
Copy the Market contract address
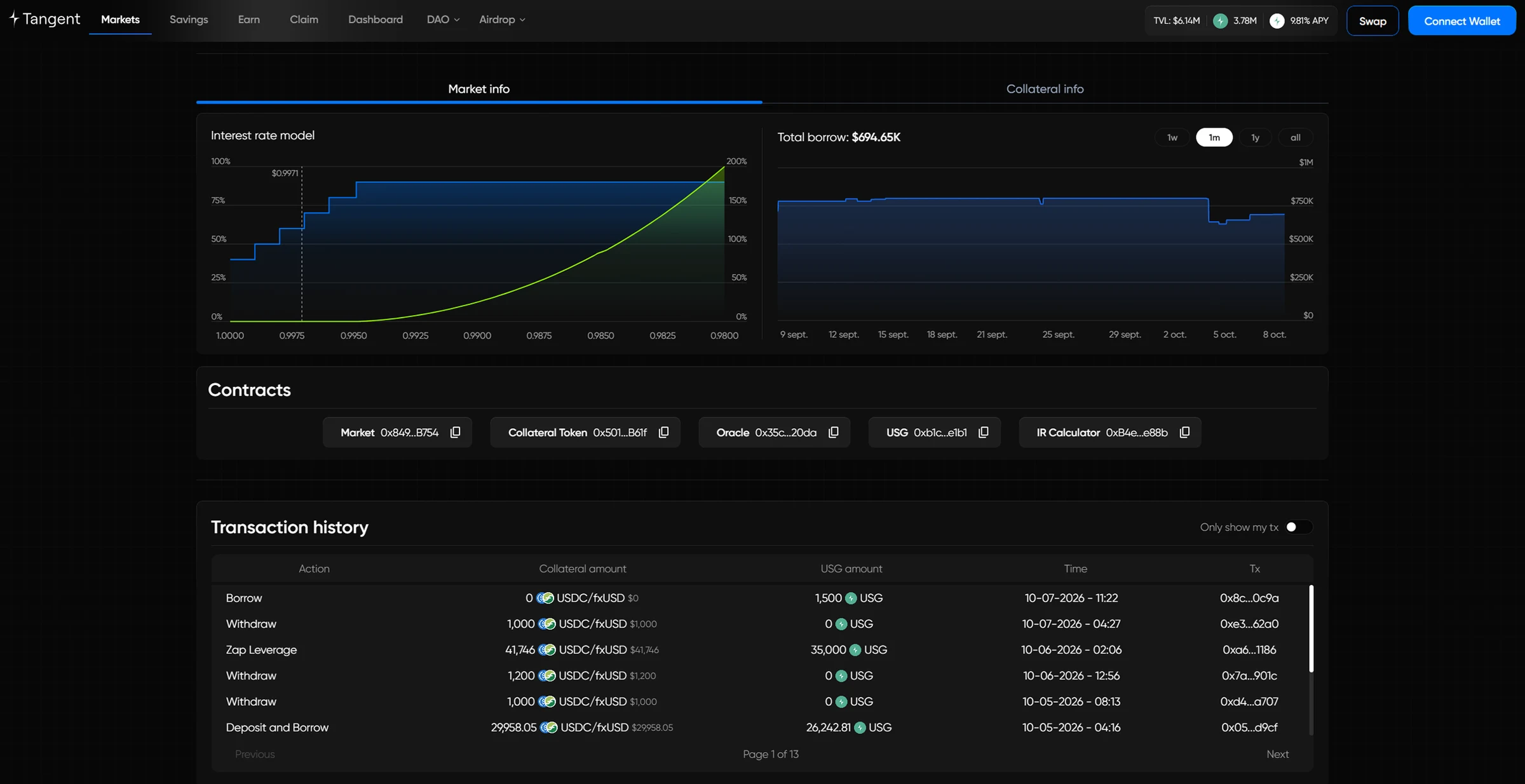pyautogui.click(x=455, y=432)
